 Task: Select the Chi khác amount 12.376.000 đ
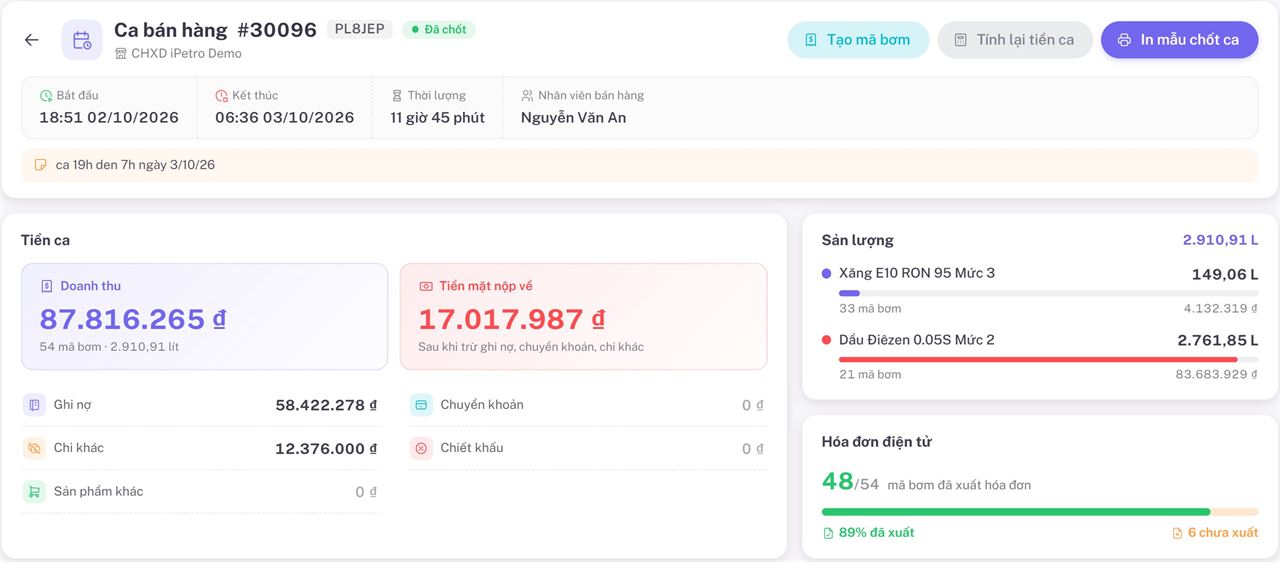tap(326, 448)
